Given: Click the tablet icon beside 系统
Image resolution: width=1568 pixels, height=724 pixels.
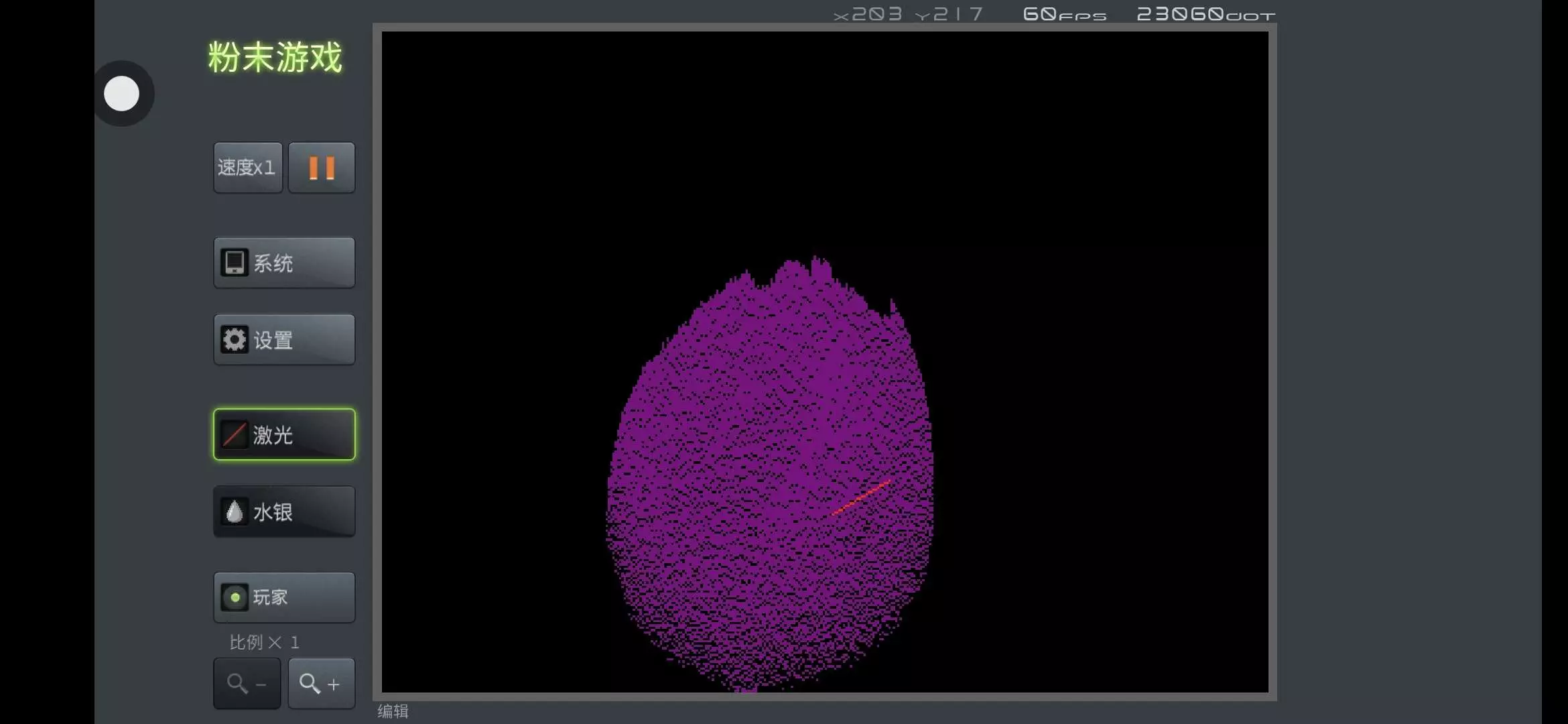Looking at the screenshot, I should click(x=235, y=263).
